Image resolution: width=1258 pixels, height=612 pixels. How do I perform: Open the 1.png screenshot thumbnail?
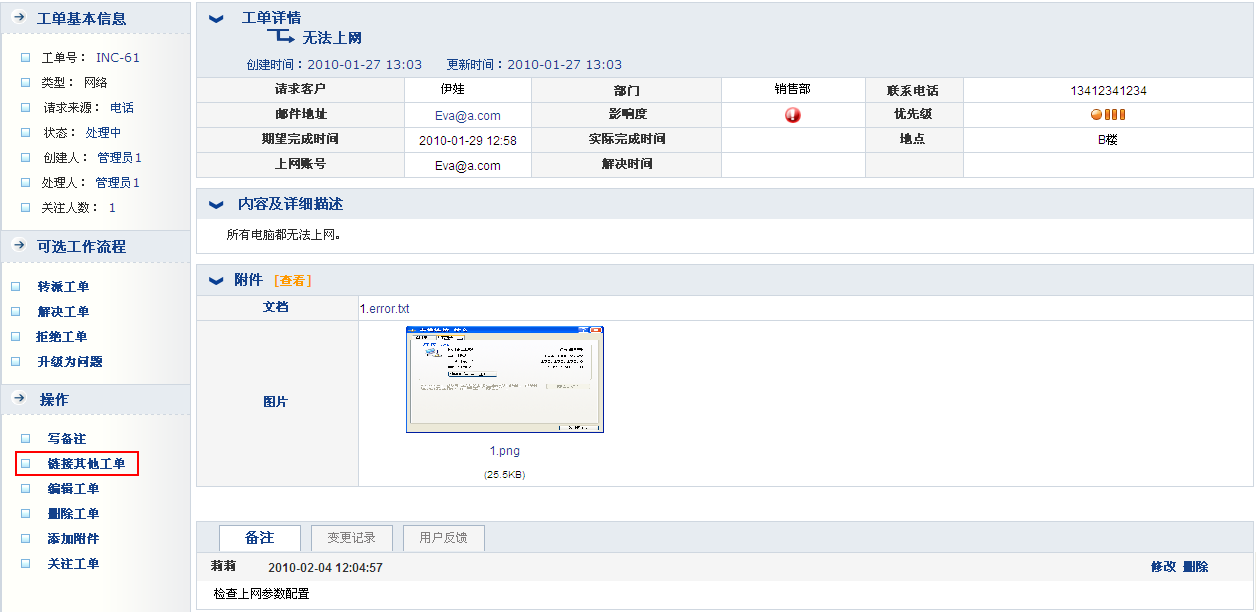(504, 379)
